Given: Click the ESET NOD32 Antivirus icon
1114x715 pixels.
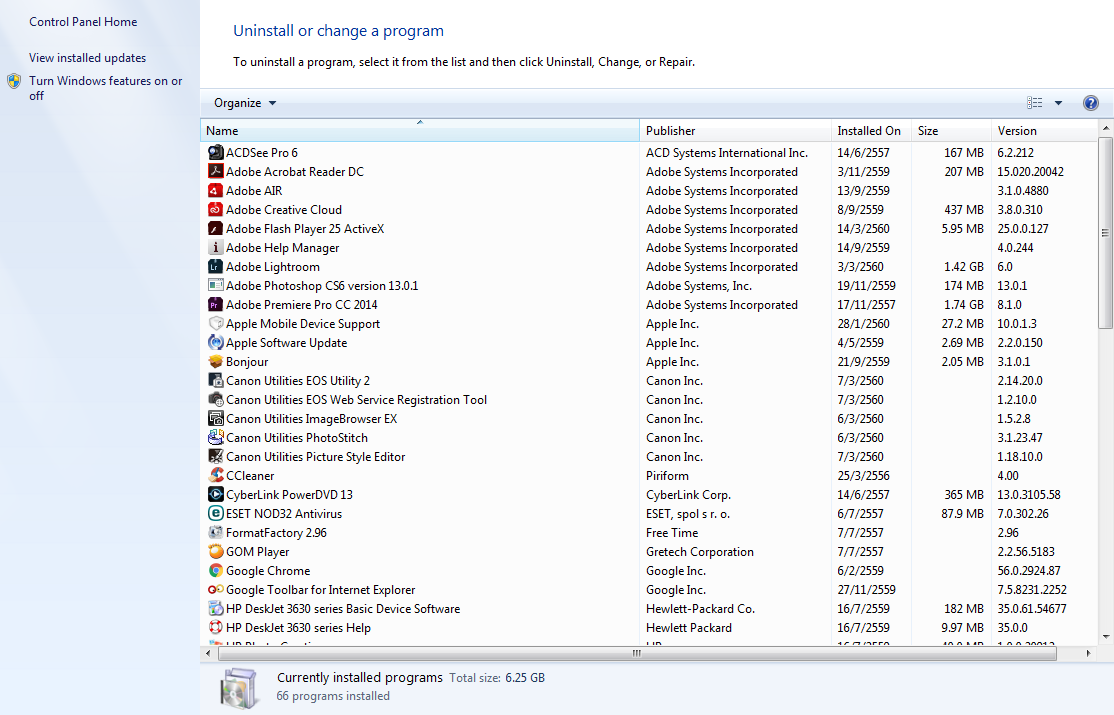Looking at the screenshot, I should pyautogui.click(x=215, y=513).
